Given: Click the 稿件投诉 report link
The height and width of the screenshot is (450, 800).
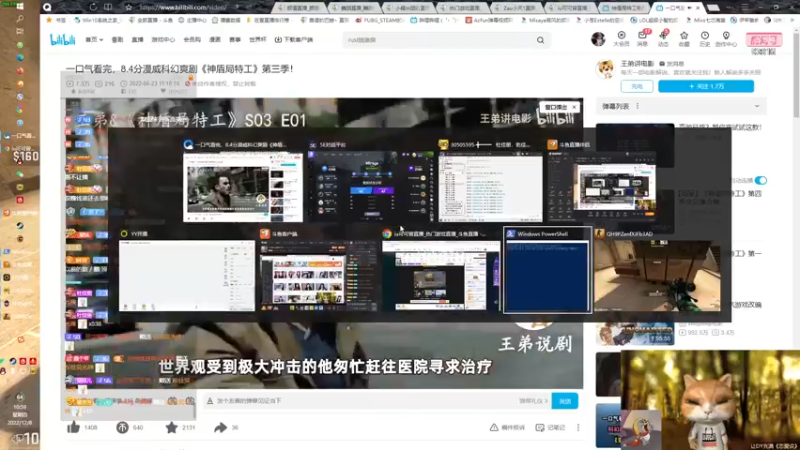Looking at the screenshot, I should pyautogui.click(x=507, y=428).
